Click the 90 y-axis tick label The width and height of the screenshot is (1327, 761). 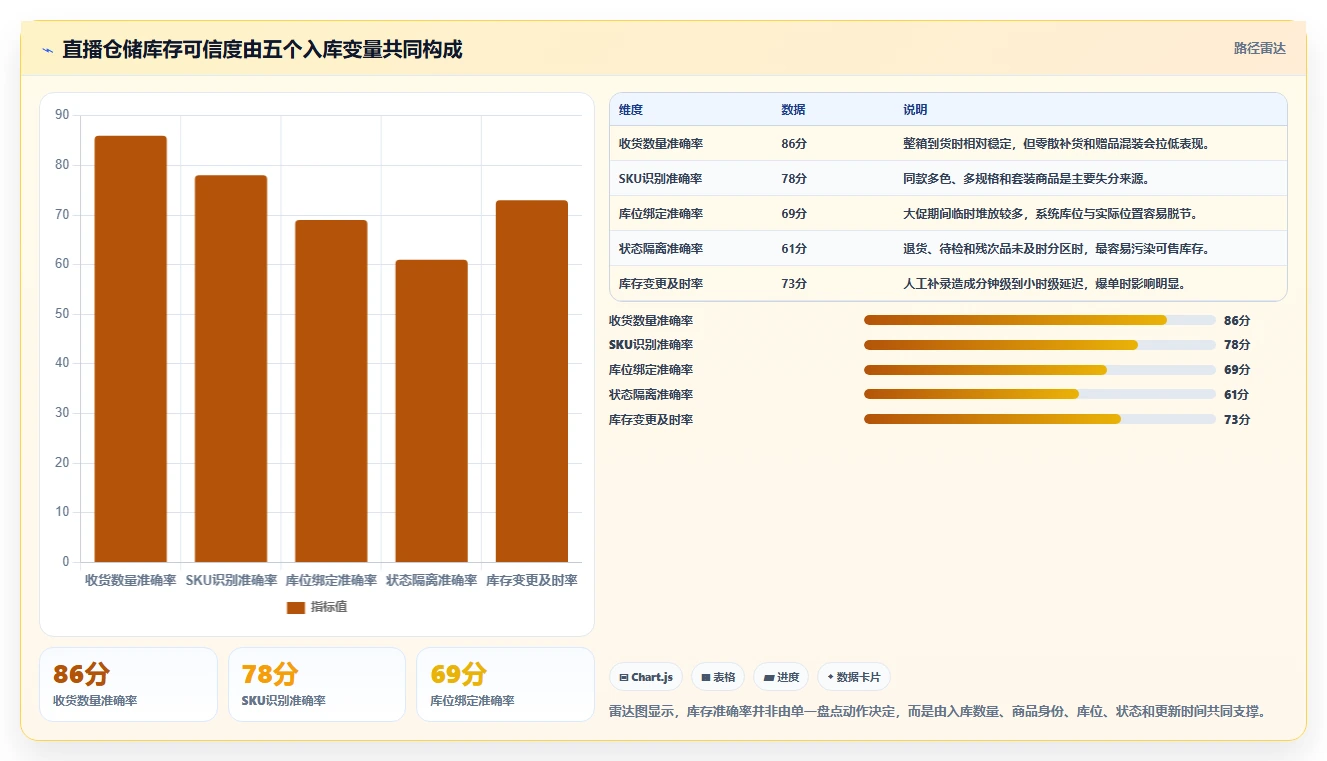[62, 115]
